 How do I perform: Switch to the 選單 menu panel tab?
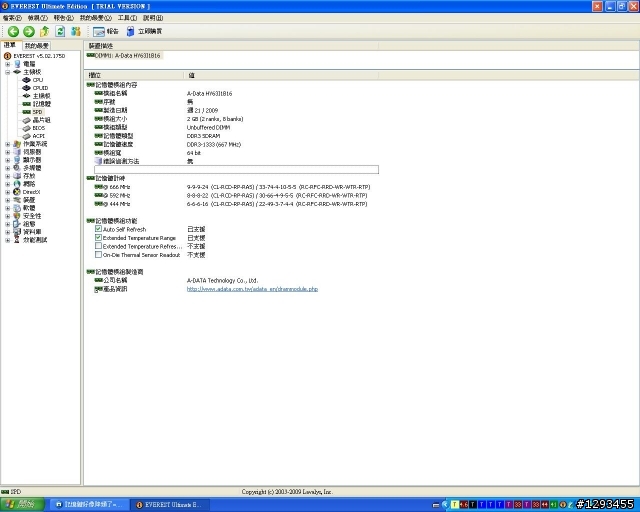(x=10, y=45)
